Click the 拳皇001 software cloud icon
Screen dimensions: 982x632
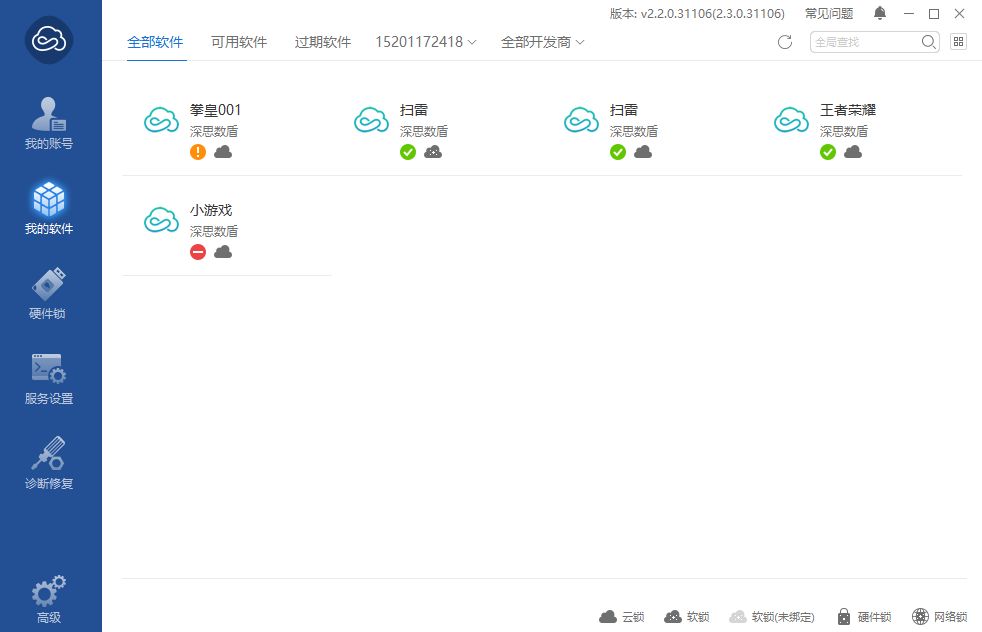point(162,120)
